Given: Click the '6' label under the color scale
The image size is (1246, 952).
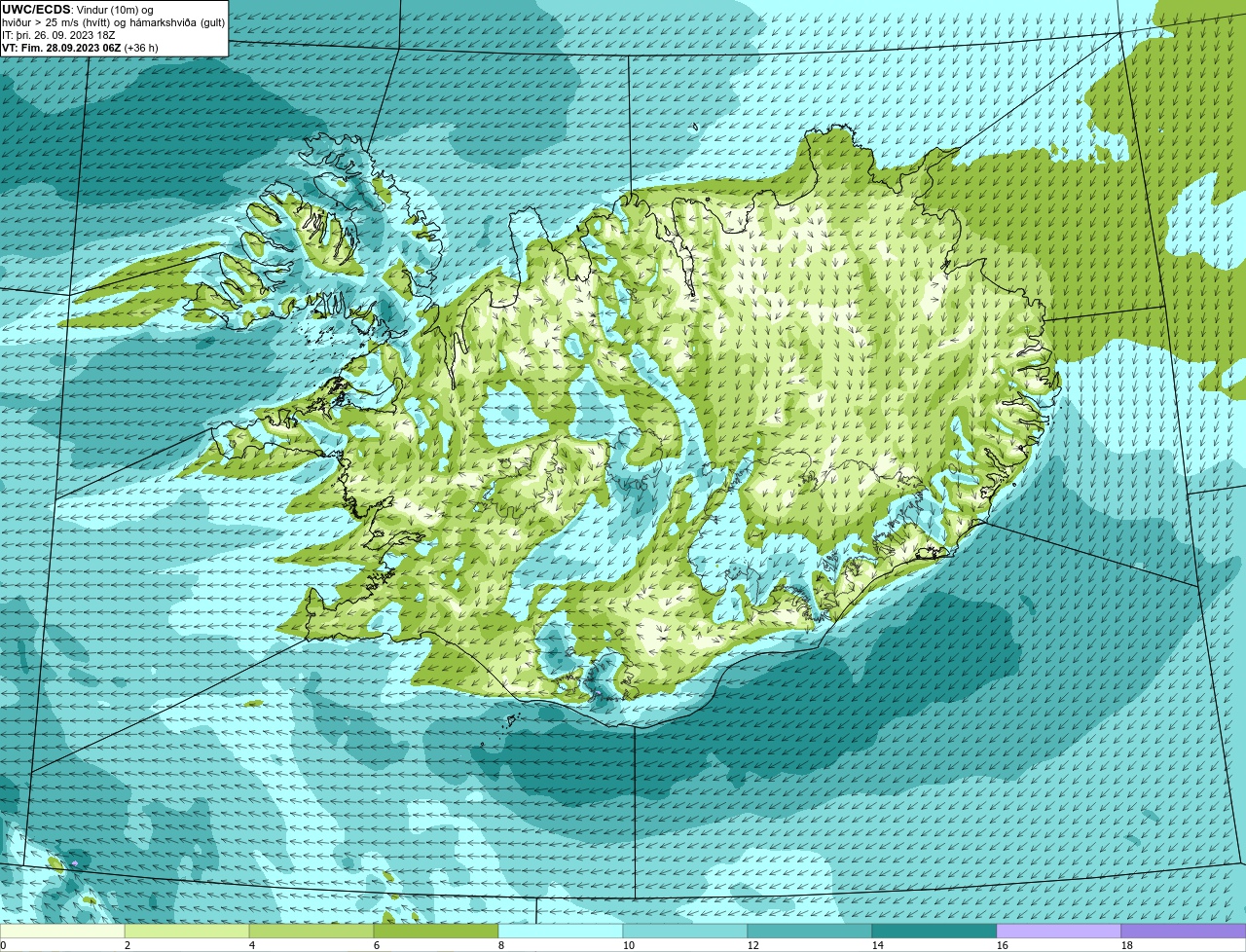Looking at the screenshot, I should click(377, 945).
